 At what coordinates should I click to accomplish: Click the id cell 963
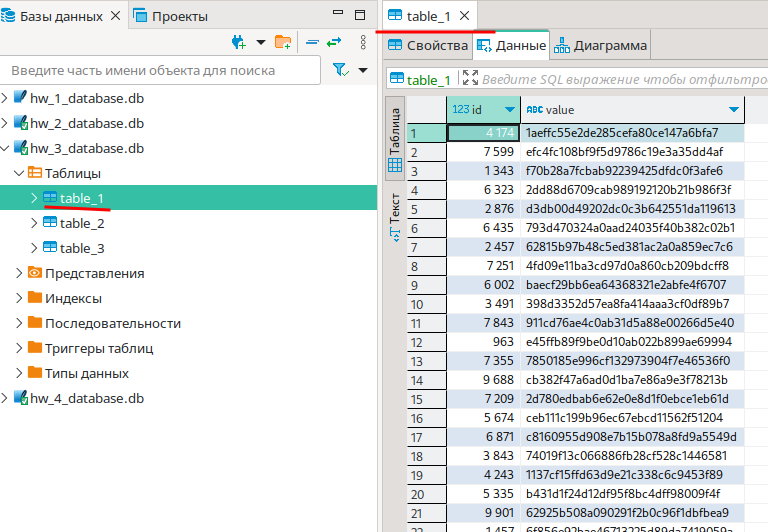click(483, 342)
